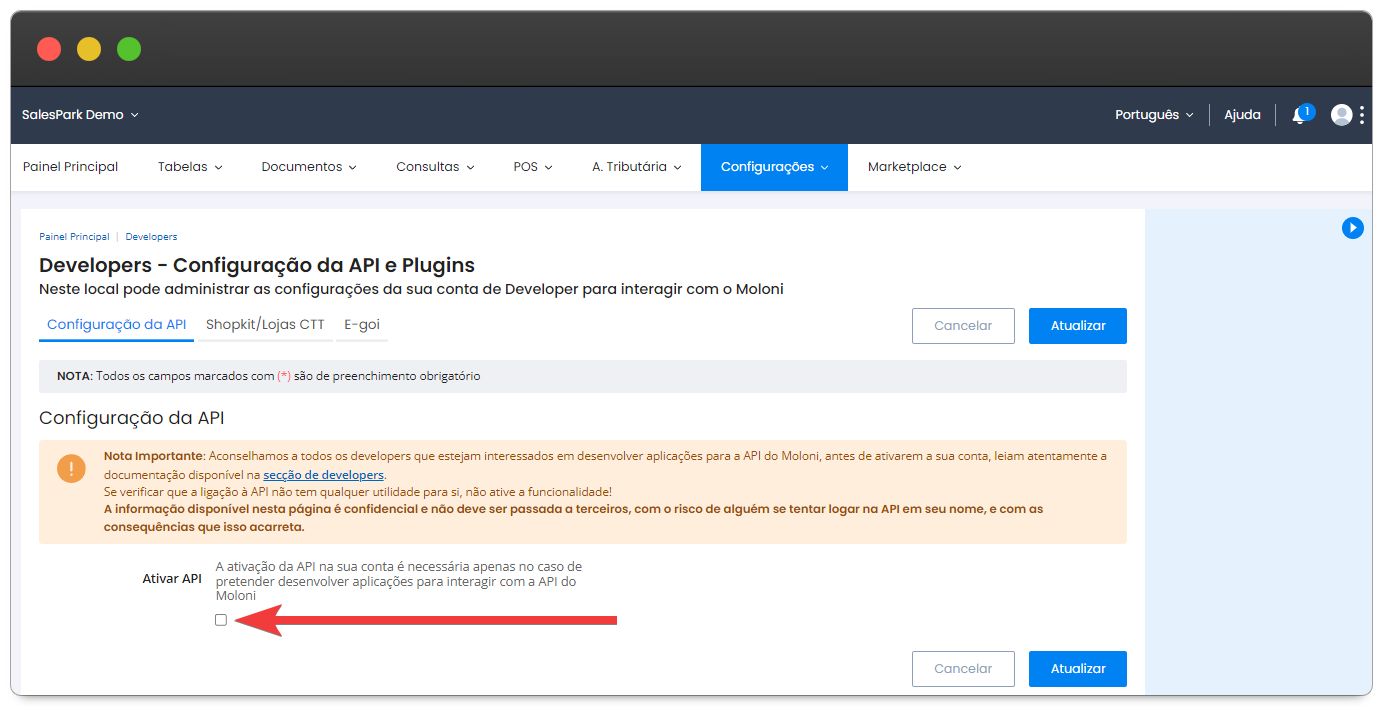The height and width of the screenshot is (706, 1383).
Task: Click the orange warning exclamation icon
Action: tap(71, 468)
